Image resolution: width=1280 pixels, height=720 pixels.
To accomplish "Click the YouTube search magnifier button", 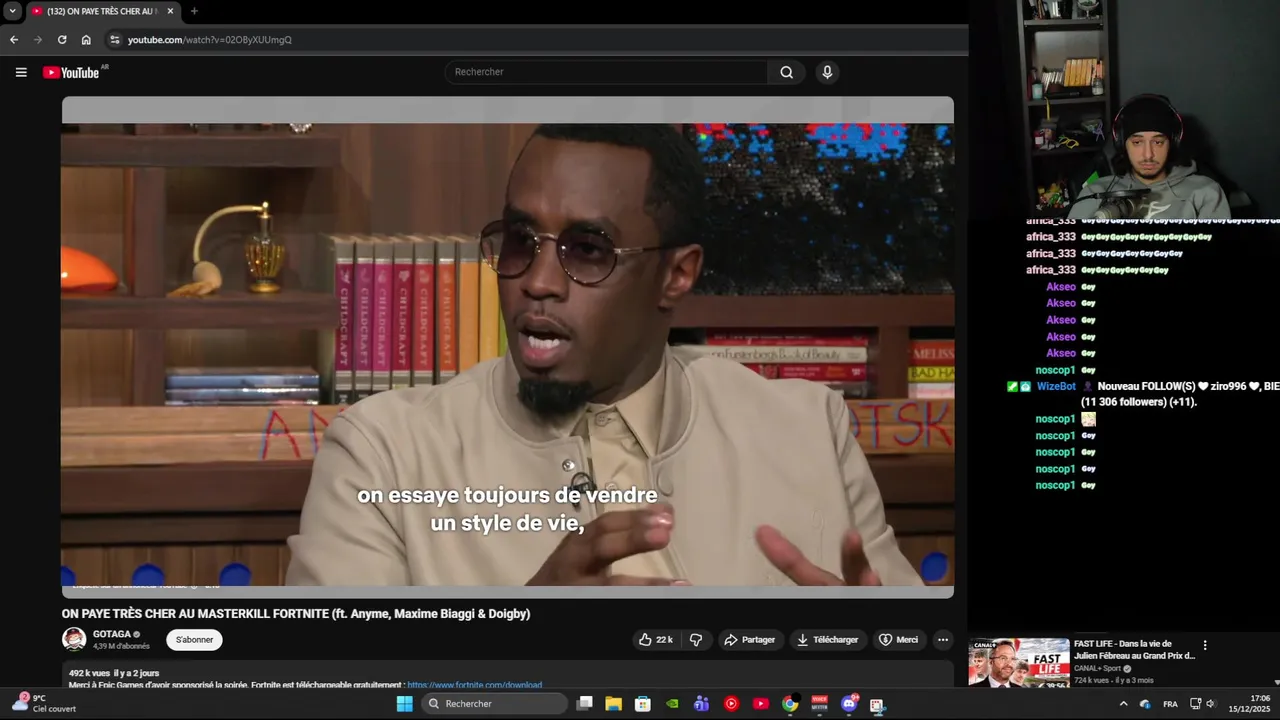I will (786, 72).
